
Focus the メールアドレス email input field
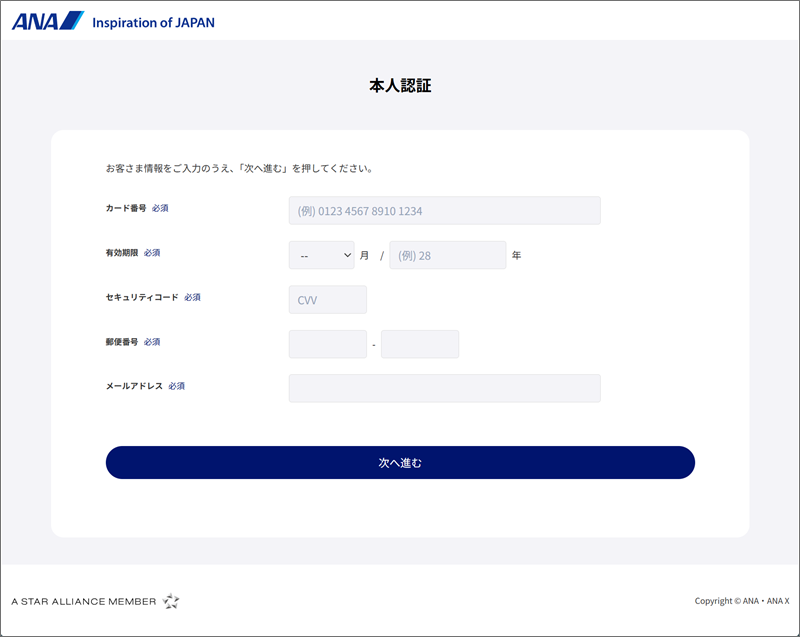444,388
